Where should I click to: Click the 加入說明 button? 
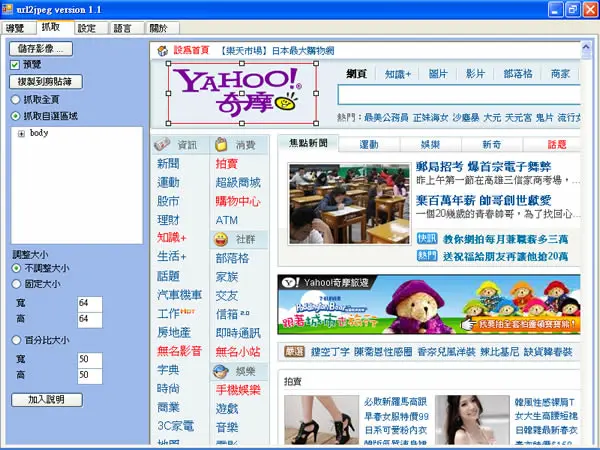coord(47,399)
